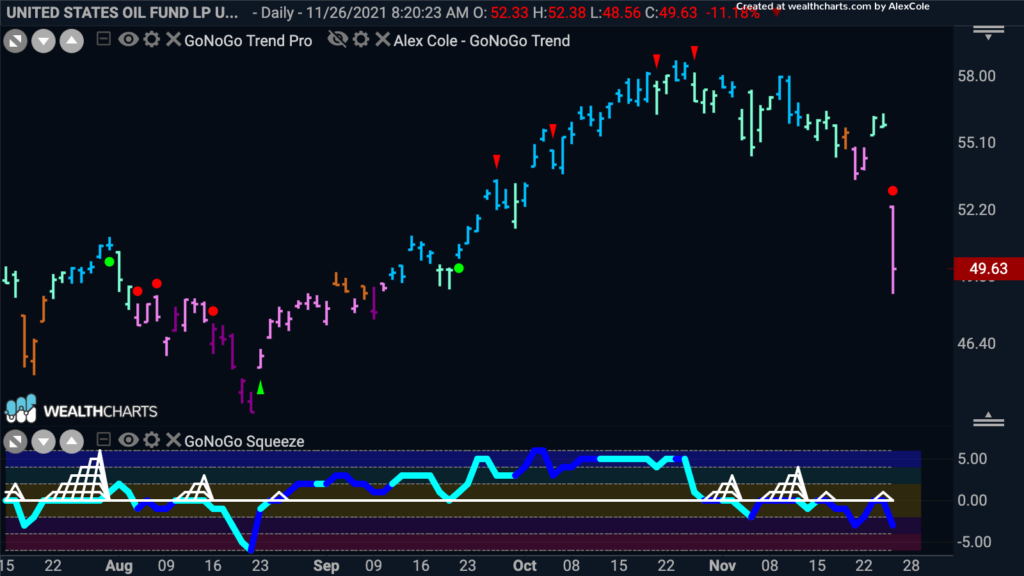Click the Nov date label
The width and height of the screenshot is (1024, 576).
(x=722, y=566)
